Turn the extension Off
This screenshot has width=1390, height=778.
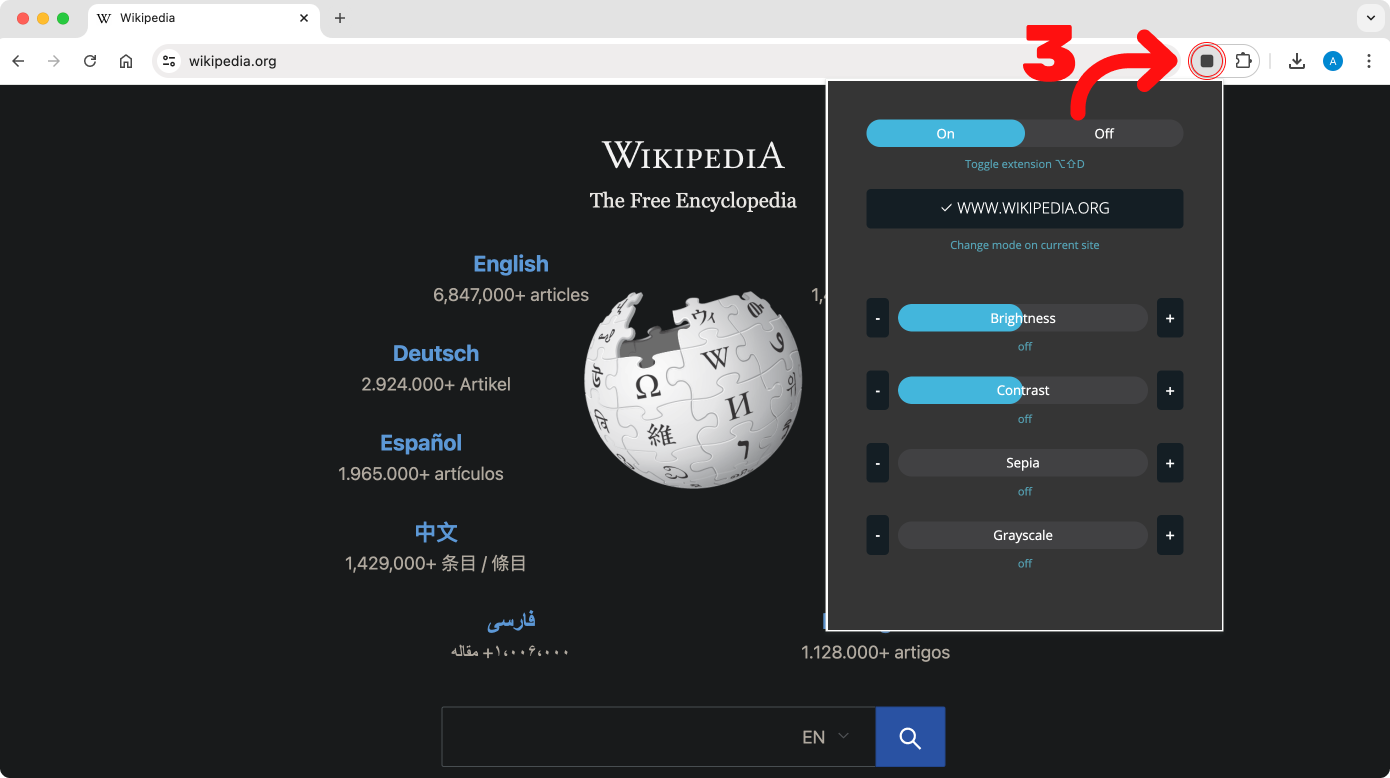[1104, 133]
